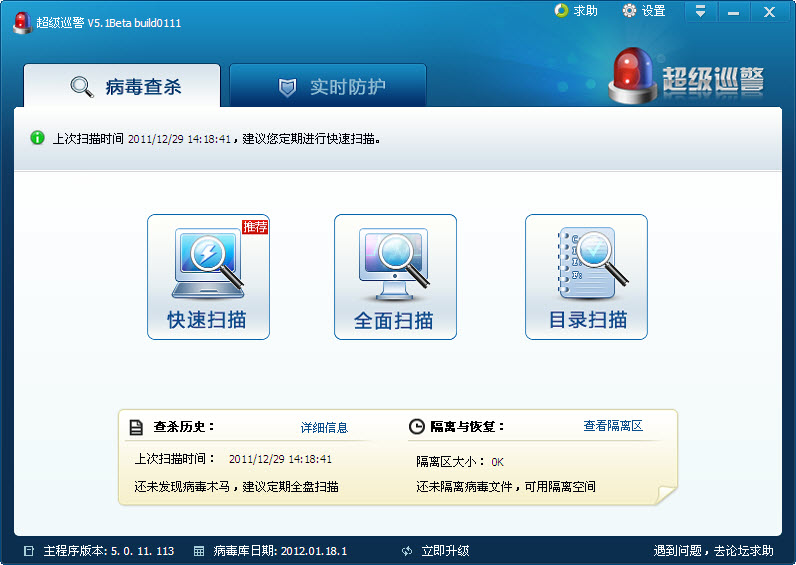Screen dimensions: 796x565
Task: Click the 求助 help icon
Action: [561, 11]
